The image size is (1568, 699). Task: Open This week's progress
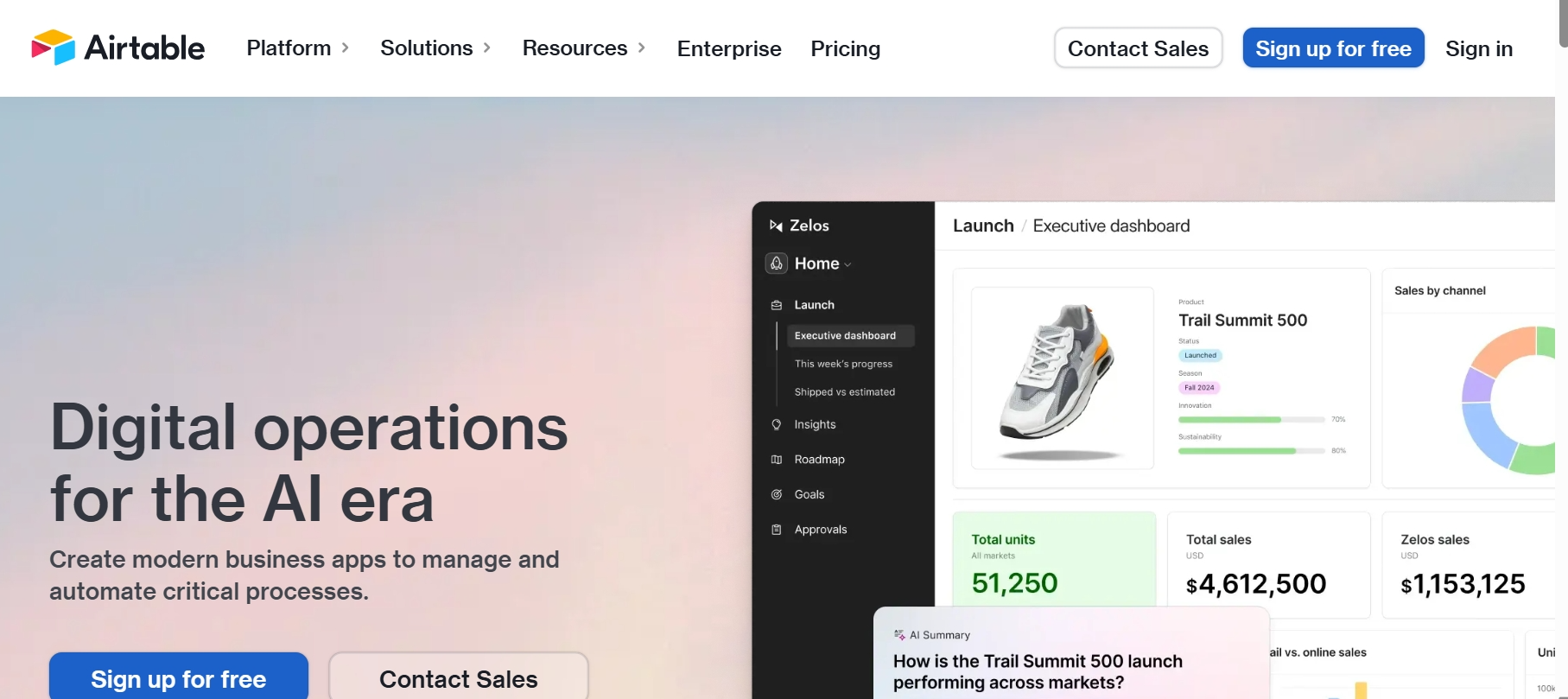843,364
